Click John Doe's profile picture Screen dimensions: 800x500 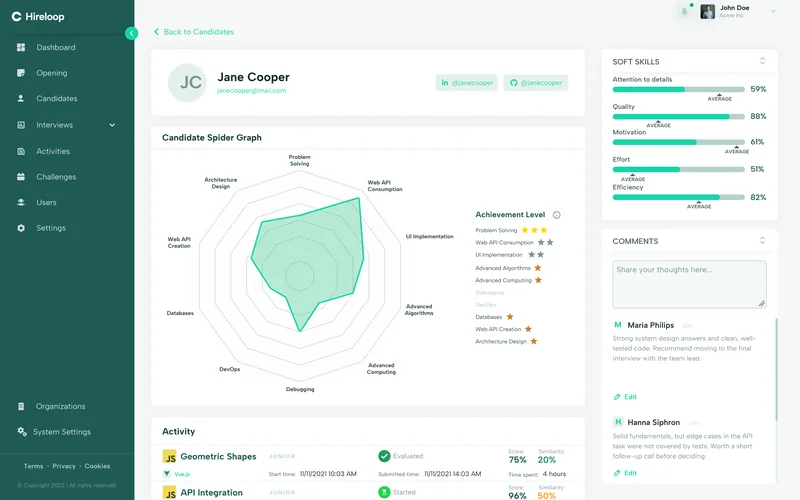point(707,11)
